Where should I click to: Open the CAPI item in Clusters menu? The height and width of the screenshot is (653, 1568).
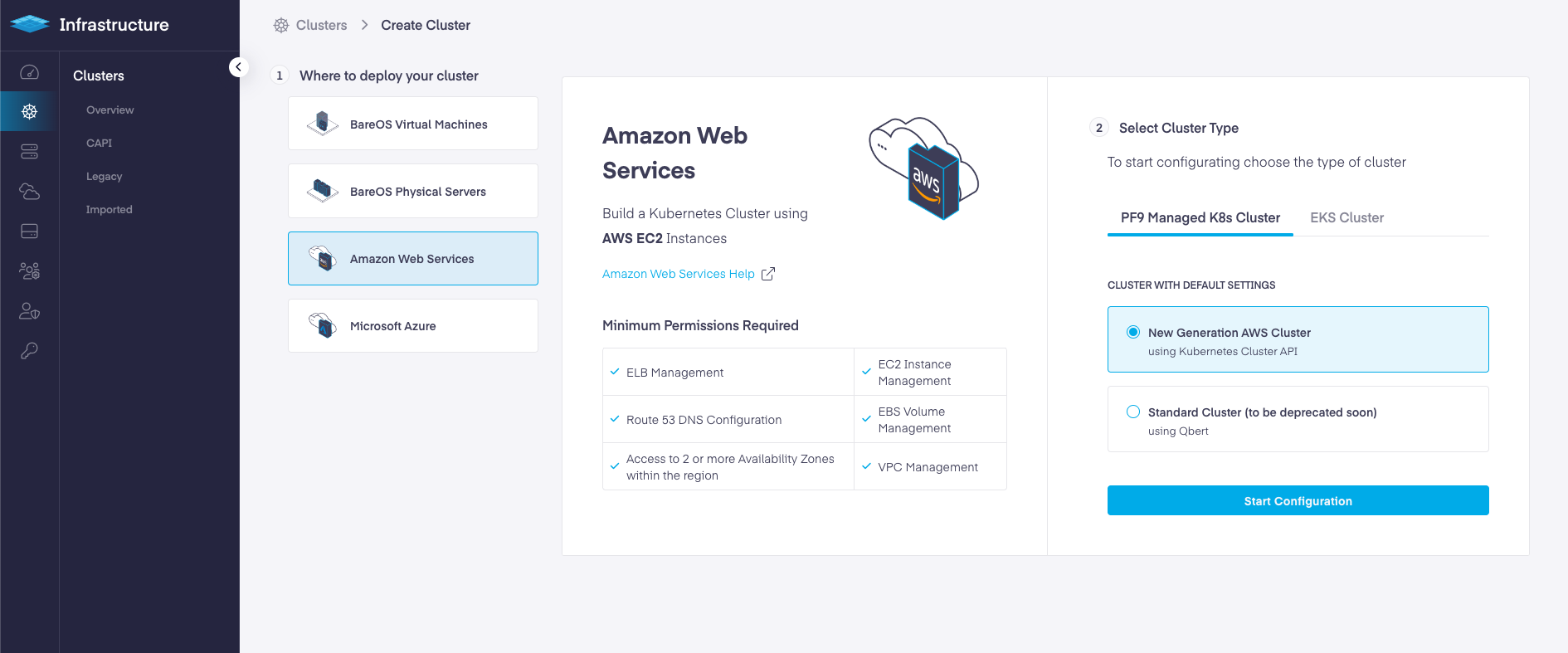(99, 143)
